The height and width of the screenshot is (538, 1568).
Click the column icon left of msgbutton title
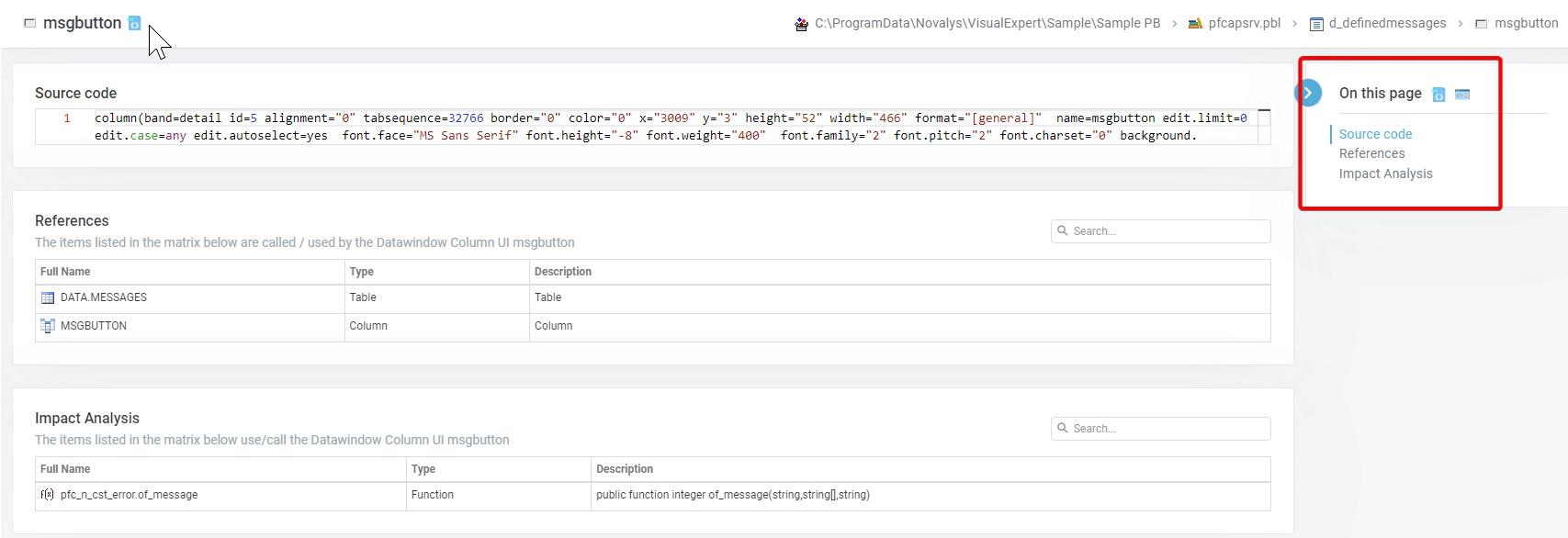29,23
